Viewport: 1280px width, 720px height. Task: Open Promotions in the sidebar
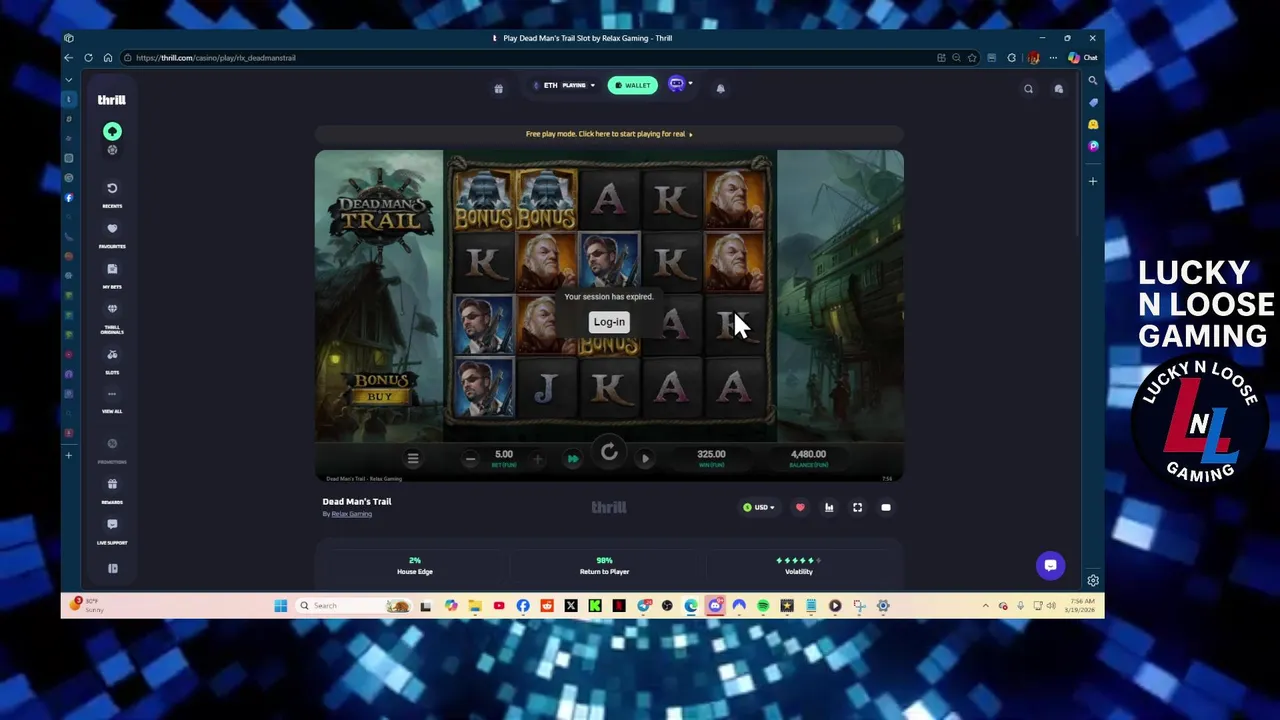[112, 450]
